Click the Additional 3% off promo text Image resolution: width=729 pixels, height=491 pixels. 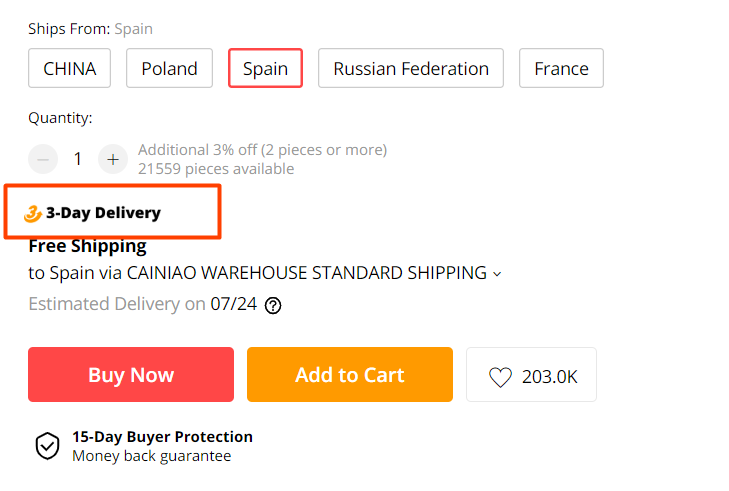coord(262,150)
